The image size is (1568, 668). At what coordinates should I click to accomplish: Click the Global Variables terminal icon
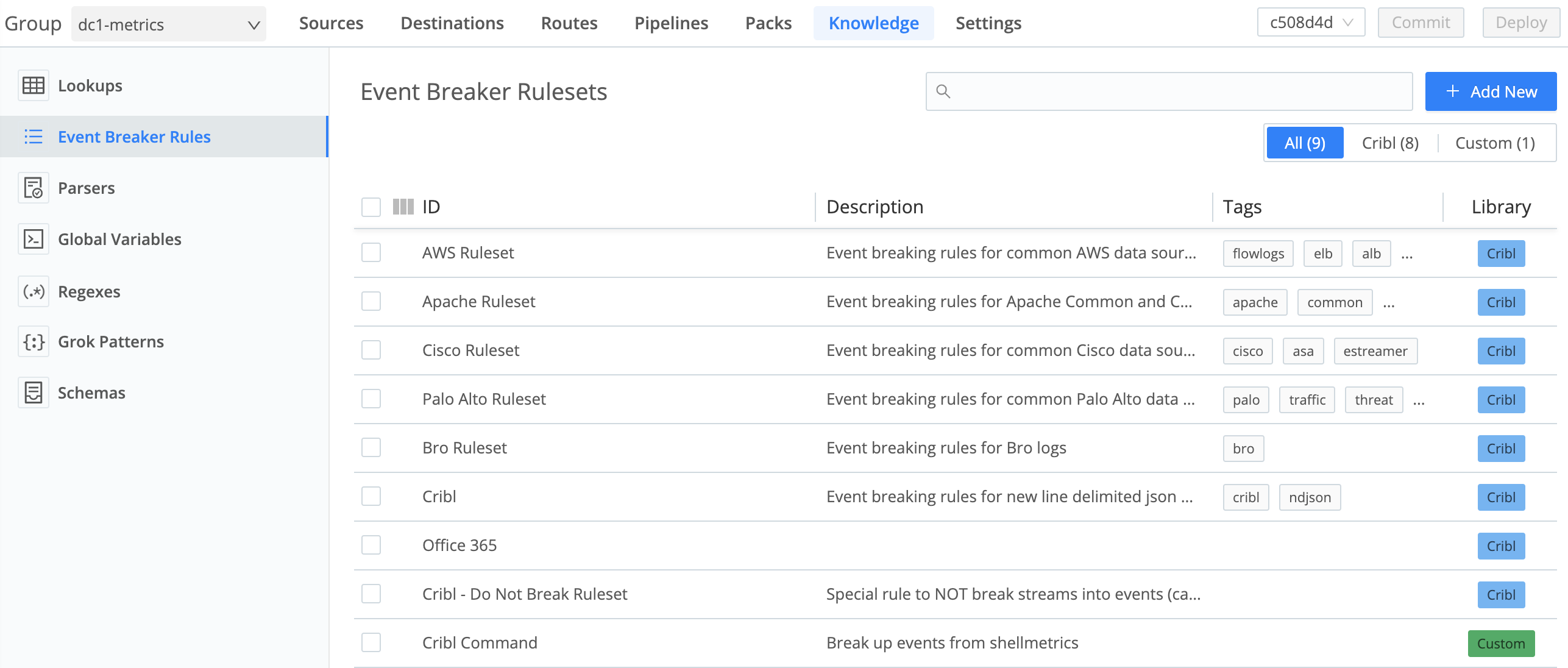pos(34,239)
